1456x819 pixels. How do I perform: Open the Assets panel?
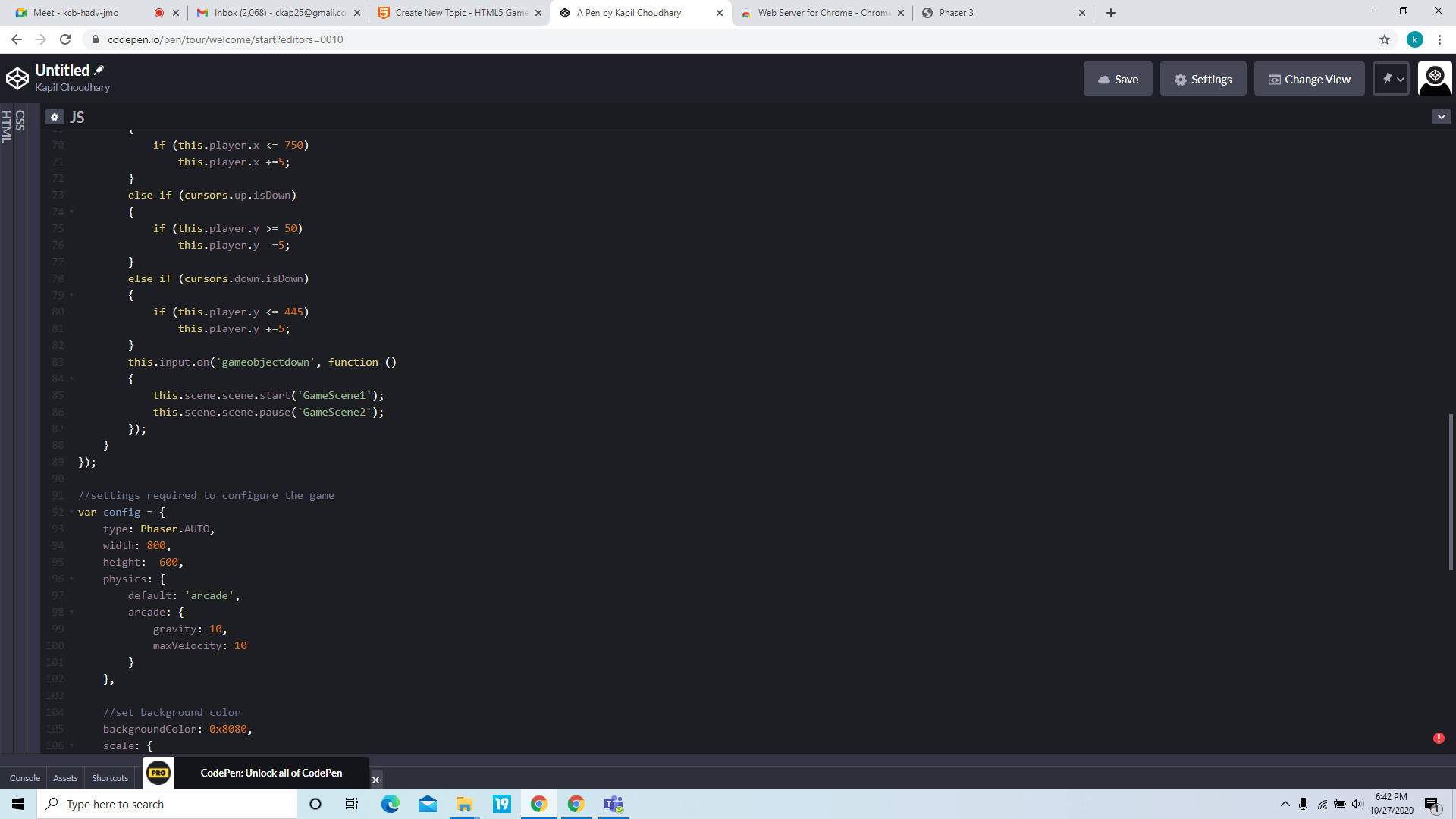coord(65,778)
